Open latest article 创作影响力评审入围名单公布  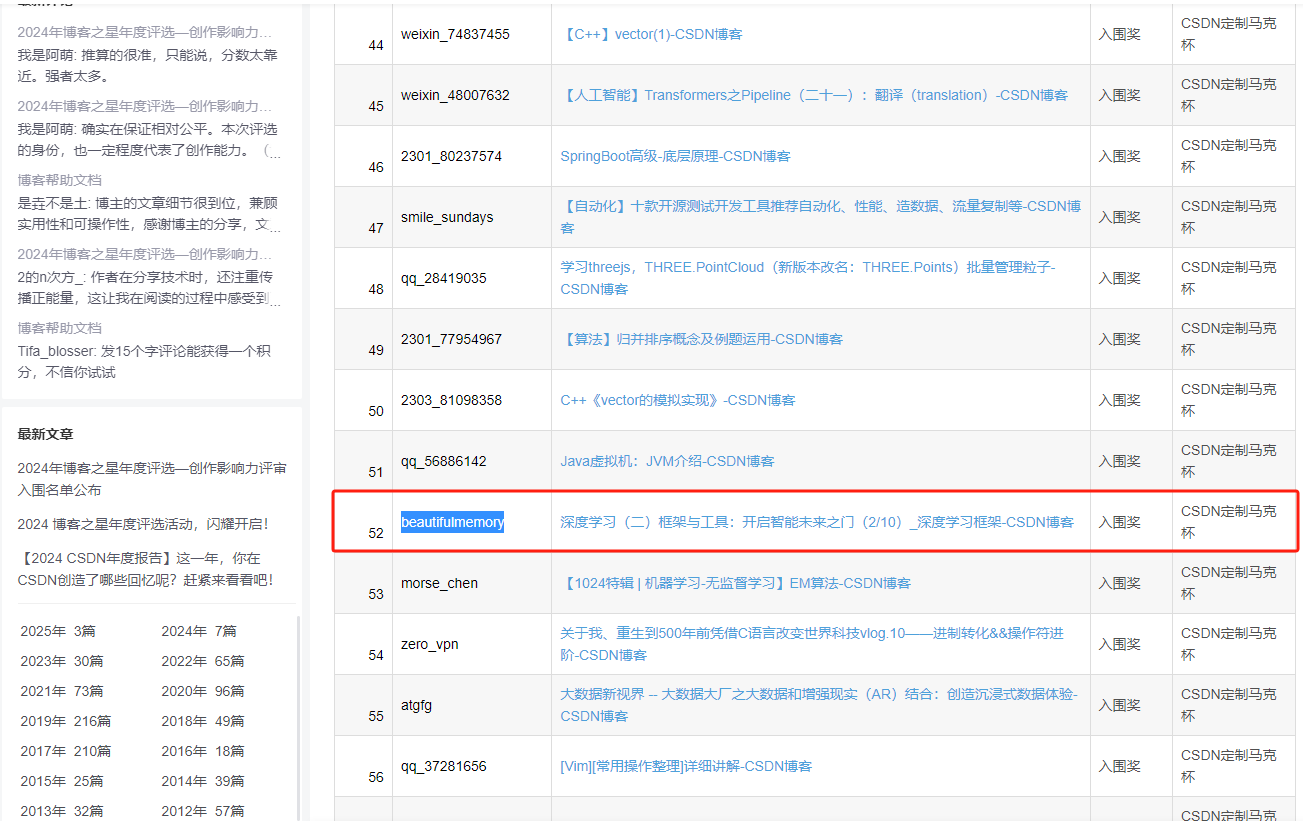(x=152, y=479)
